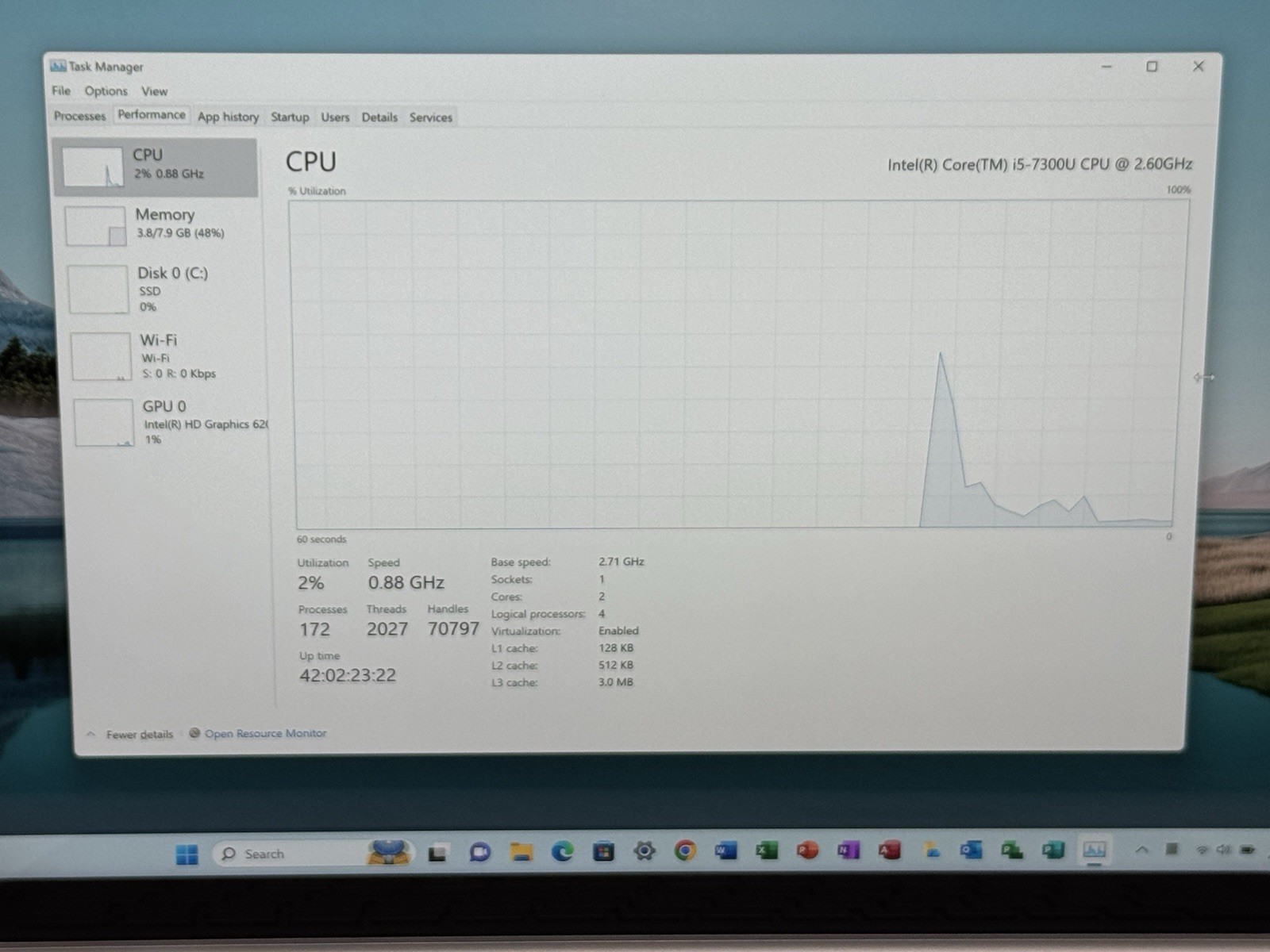The height and width of the screenshot is (952, 1270).
Task: Click the CPU utilization graph area
Action: pyautogui.click(x=737, y=364)
